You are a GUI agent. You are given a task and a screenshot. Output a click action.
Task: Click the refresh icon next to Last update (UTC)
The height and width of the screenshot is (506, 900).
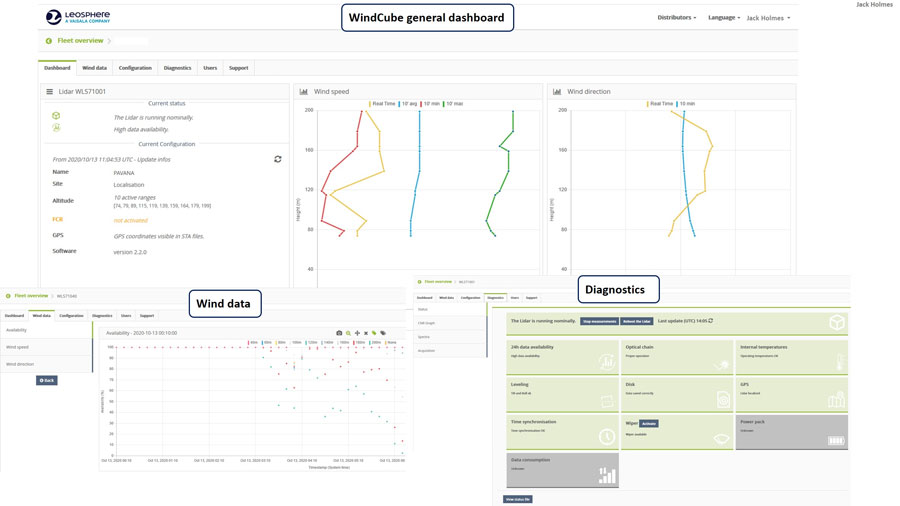click(711, 321)
